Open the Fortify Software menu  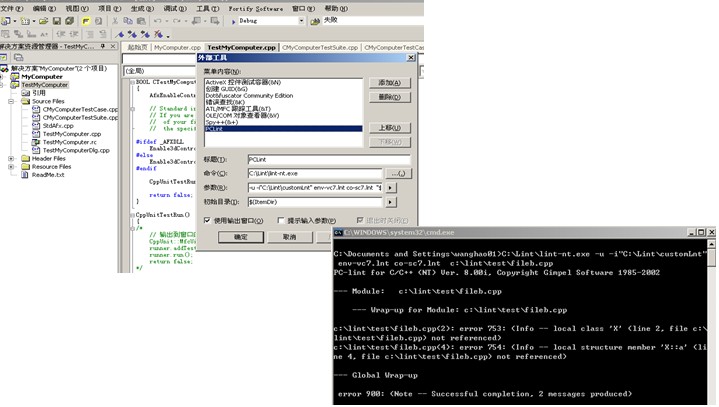point(255,9)
